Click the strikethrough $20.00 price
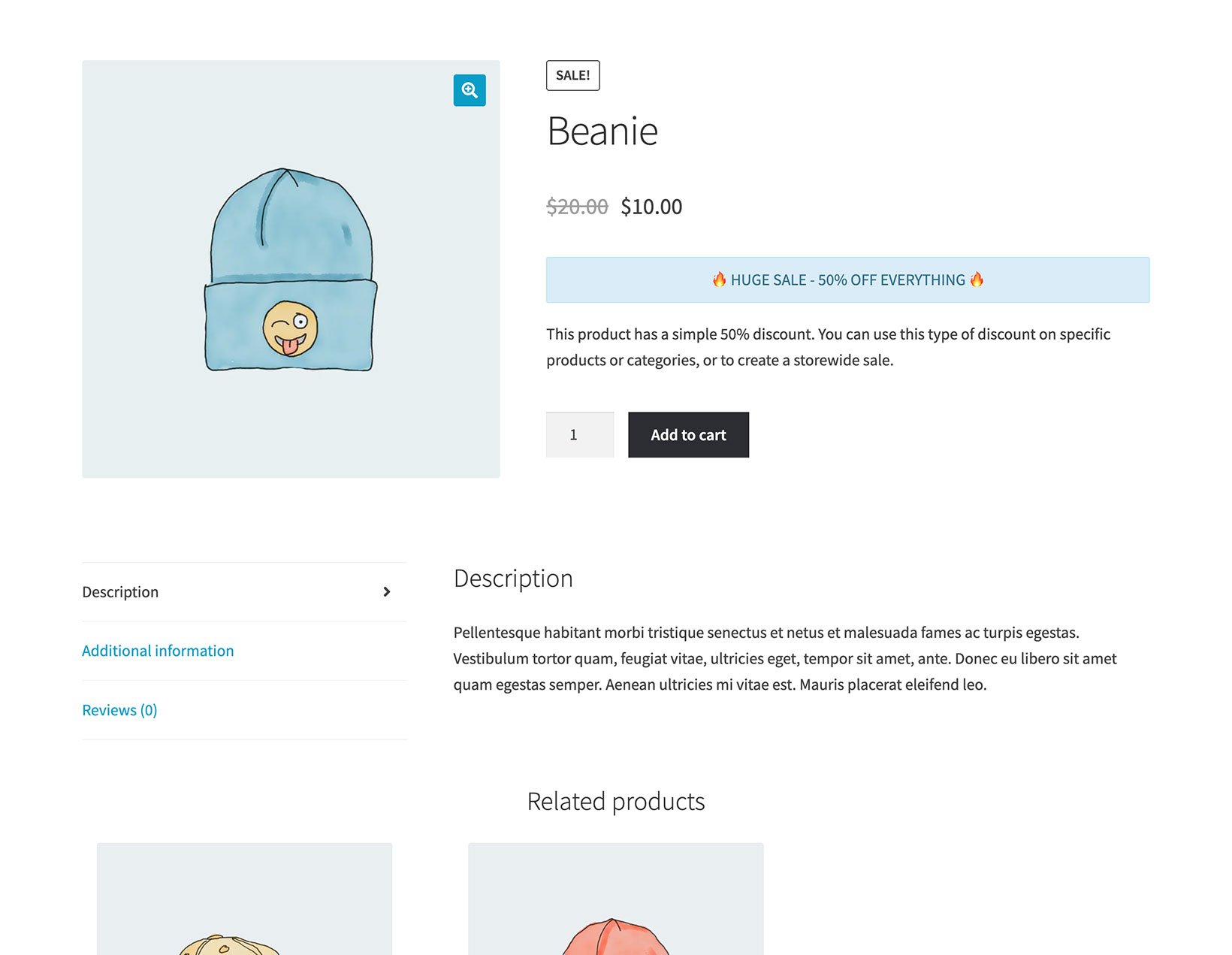Viewport: 1232px width, 955px height. [576, 206]
